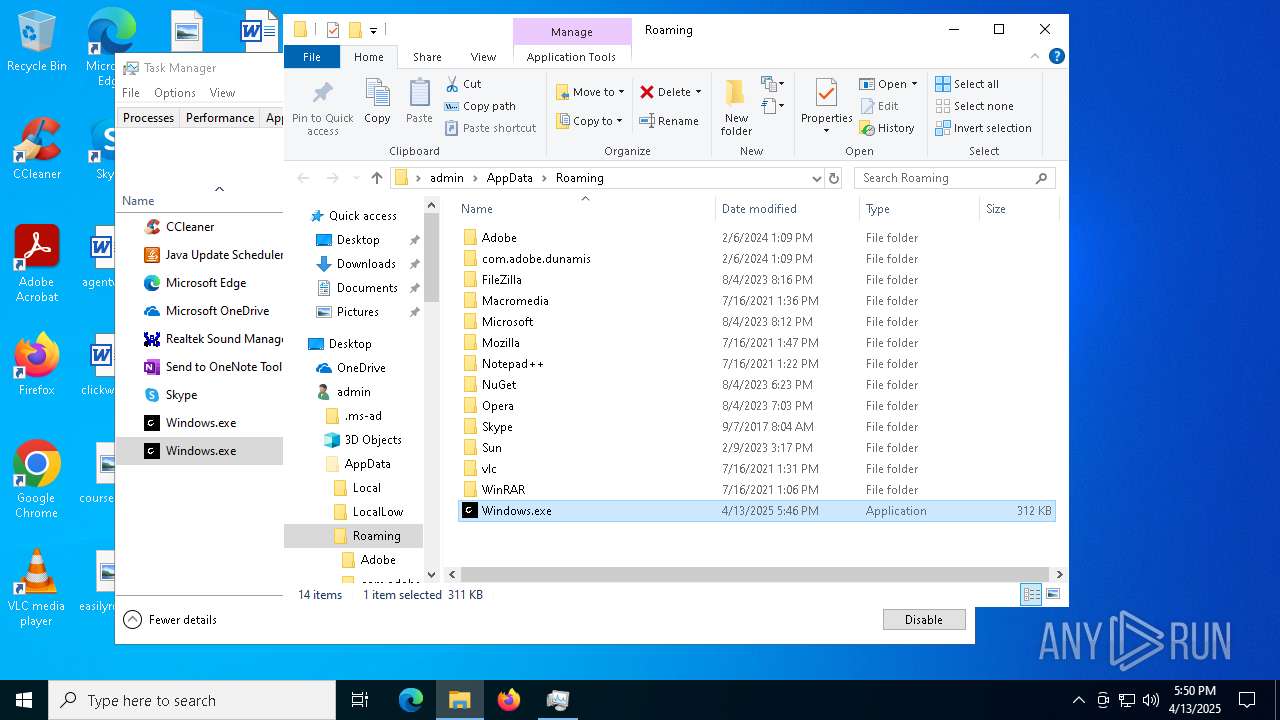Click the Rename ribbon button

[669, 121]
